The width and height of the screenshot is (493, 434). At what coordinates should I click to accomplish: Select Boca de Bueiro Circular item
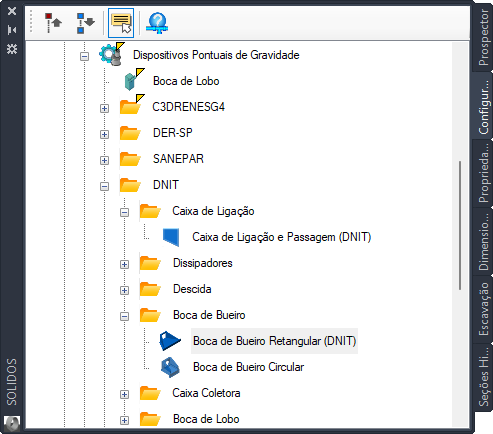tap(248, 367)
